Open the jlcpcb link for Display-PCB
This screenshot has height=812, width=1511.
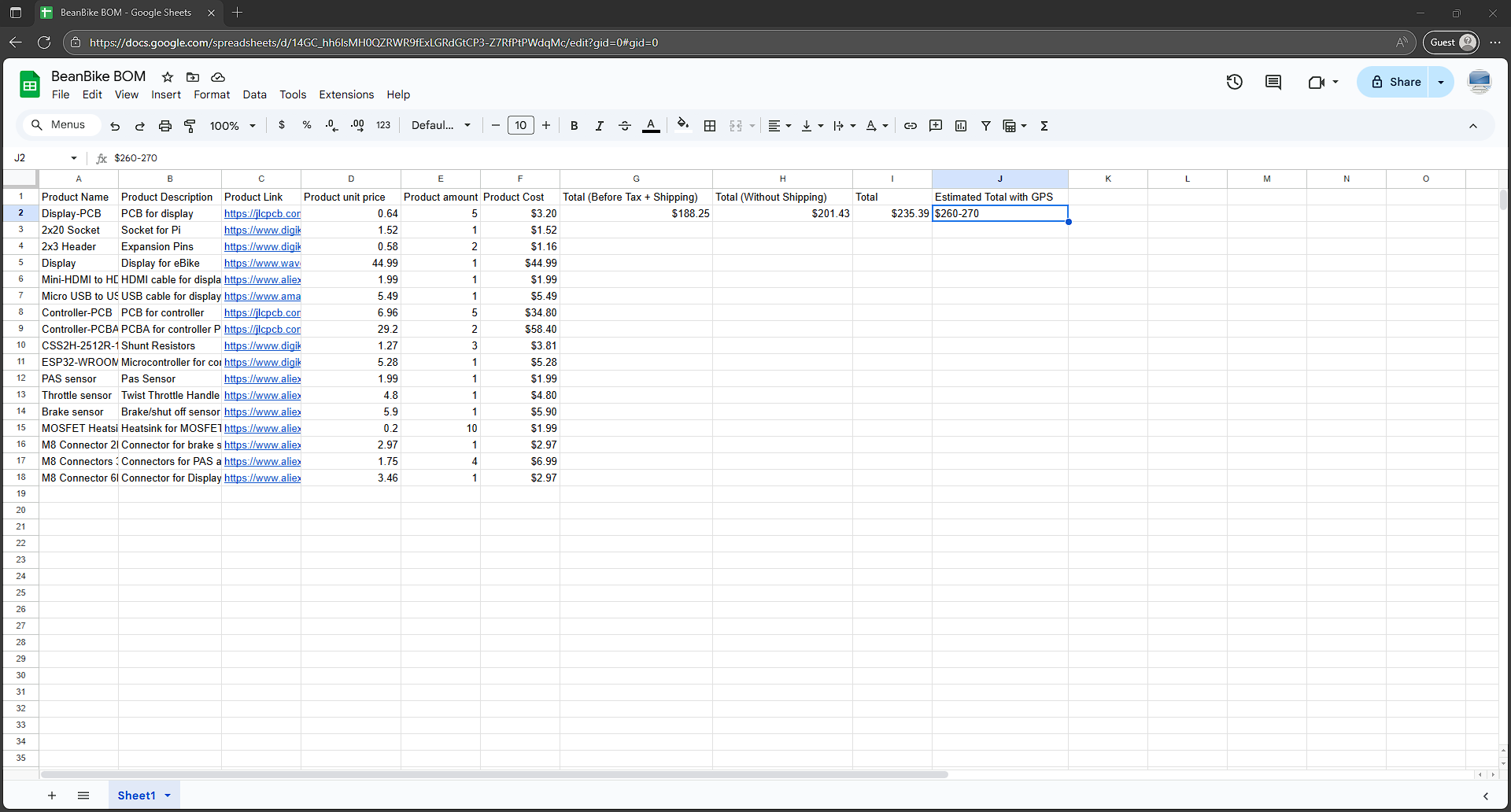click(262, 213)
